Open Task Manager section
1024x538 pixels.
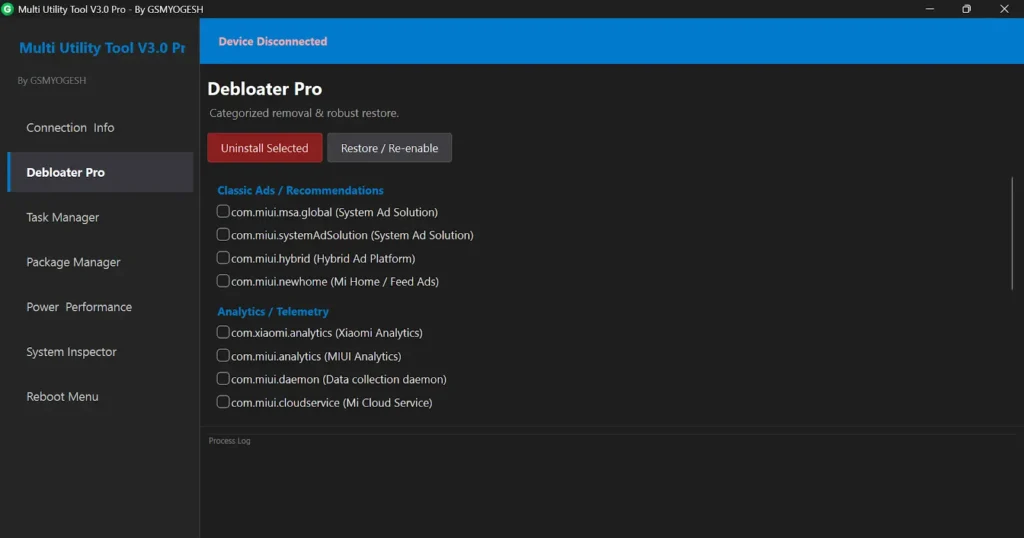tap(100, 217)
